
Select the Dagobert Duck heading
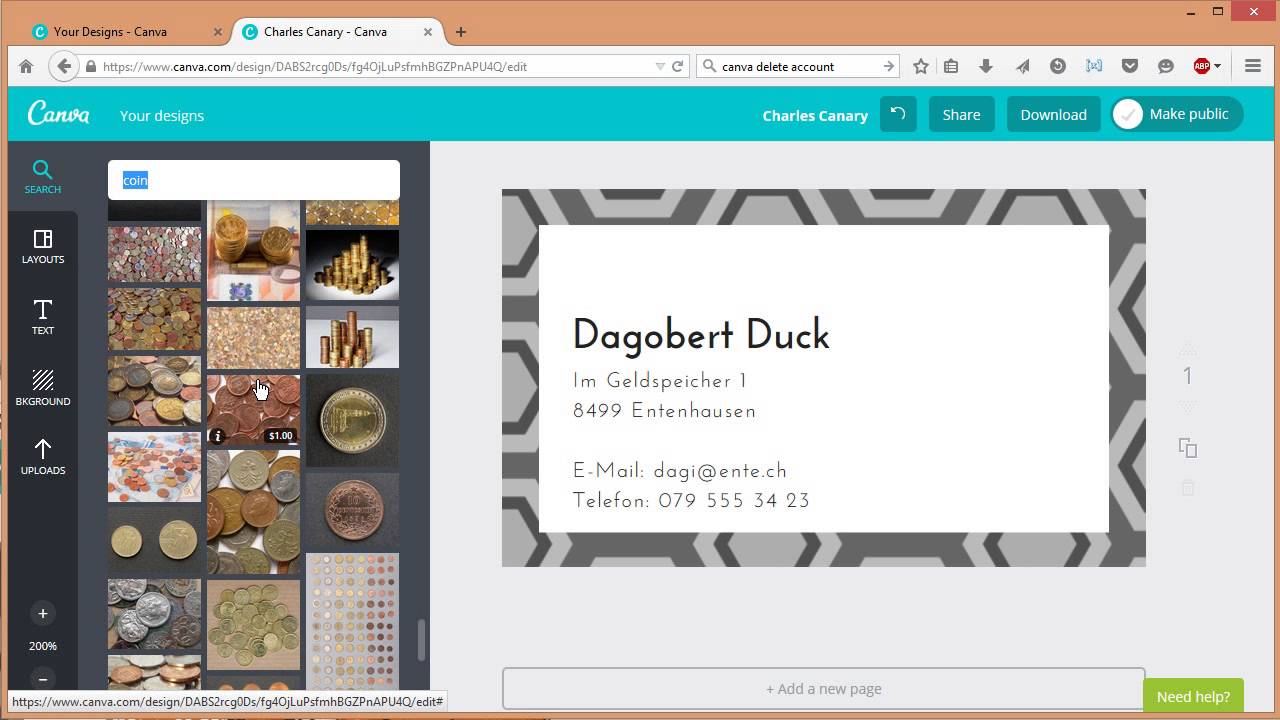[701, 335]
